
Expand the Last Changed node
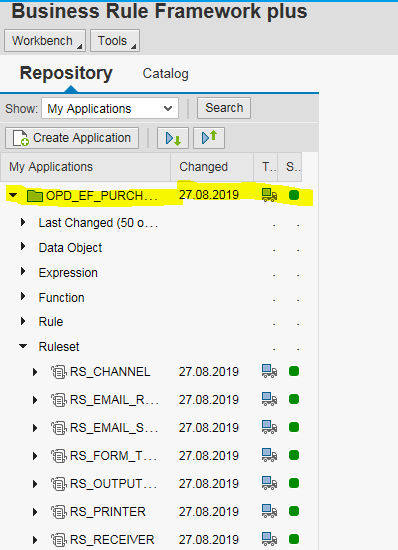click(23, 222)
